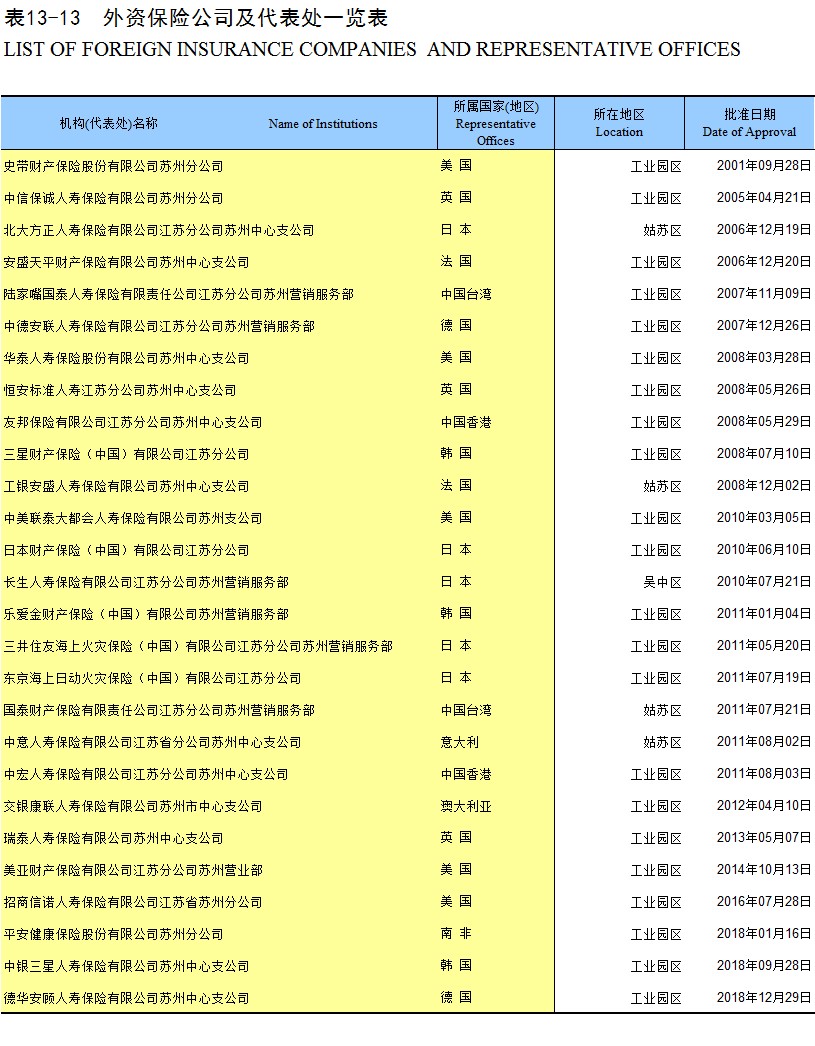Click 中国台湾 in the 陆家嘴国泰人寿 row
The height and width of the screenshot is (1046, 815).
[466, 294]
